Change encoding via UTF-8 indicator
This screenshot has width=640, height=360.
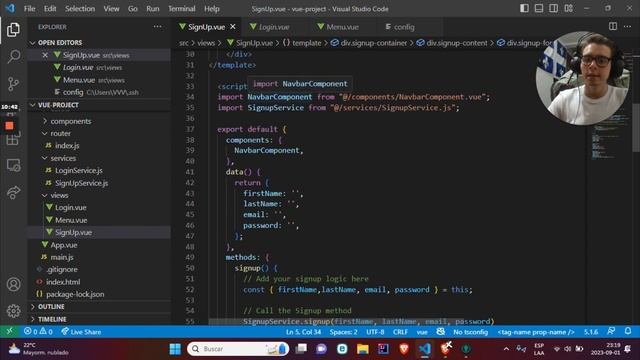375,332
